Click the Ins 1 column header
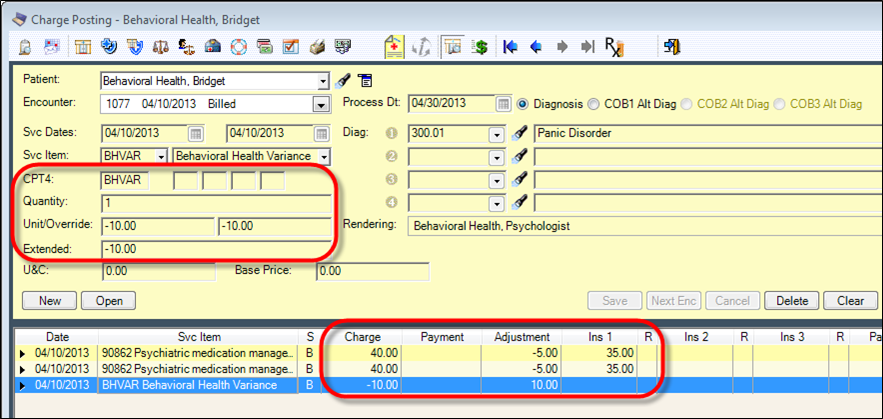Image resolution: width=883 pixels, height=419 pixels. 599,337
